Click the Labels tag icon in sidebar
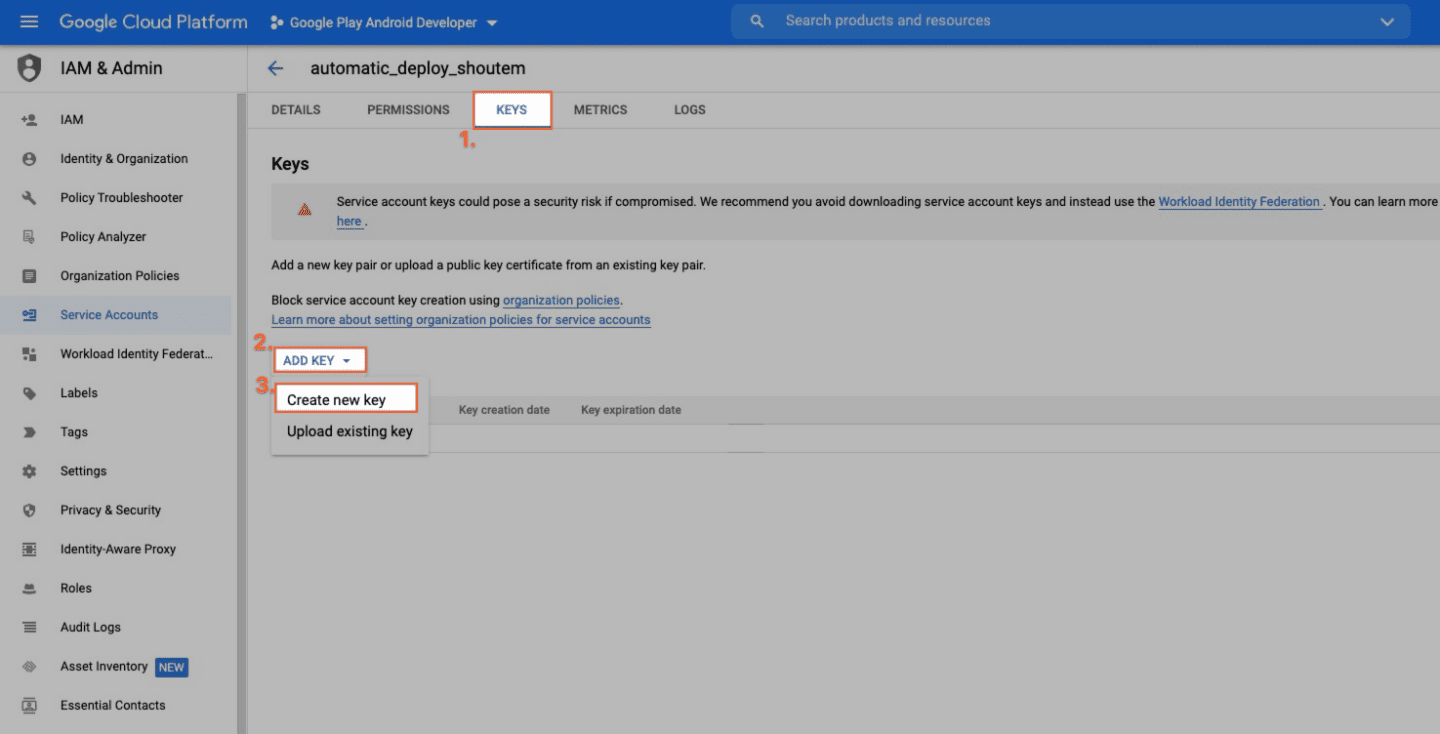 point(29,393)
